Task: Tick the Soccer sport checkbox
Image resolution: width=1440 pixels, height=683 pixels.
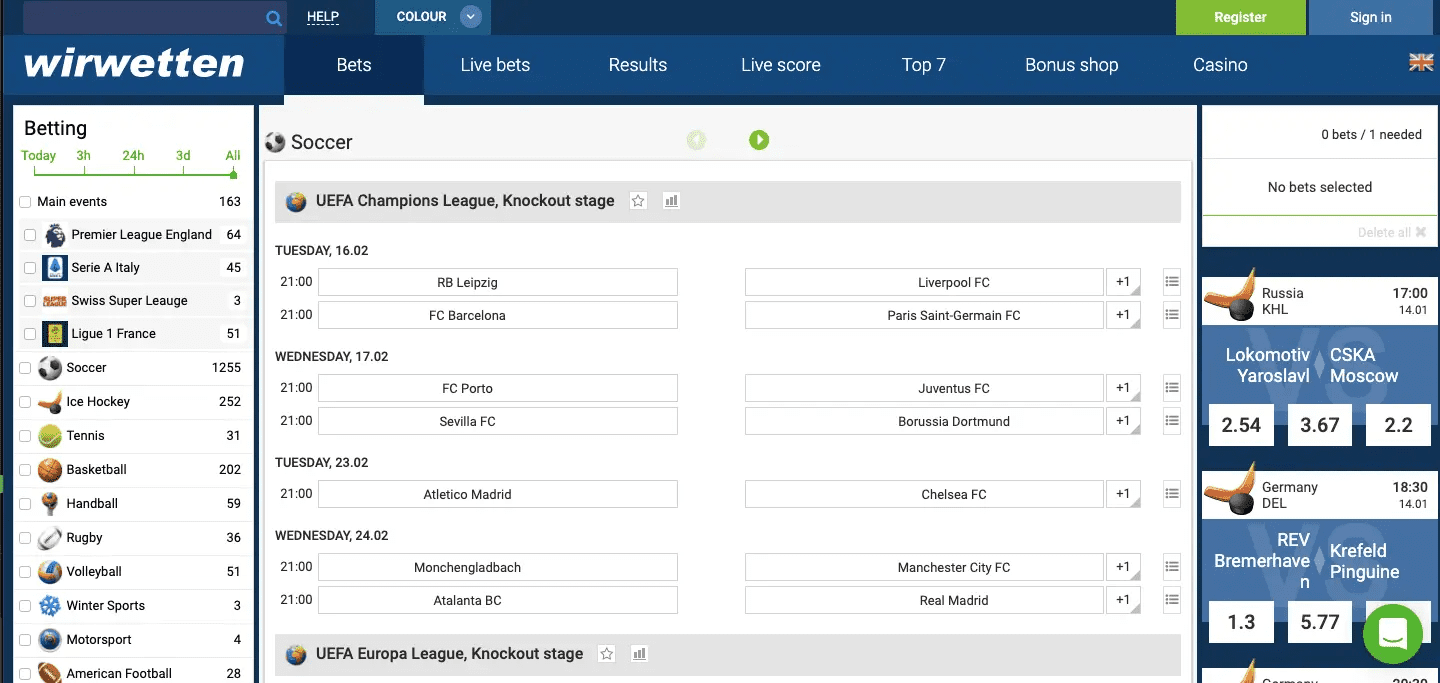Action: pos(25,368)
